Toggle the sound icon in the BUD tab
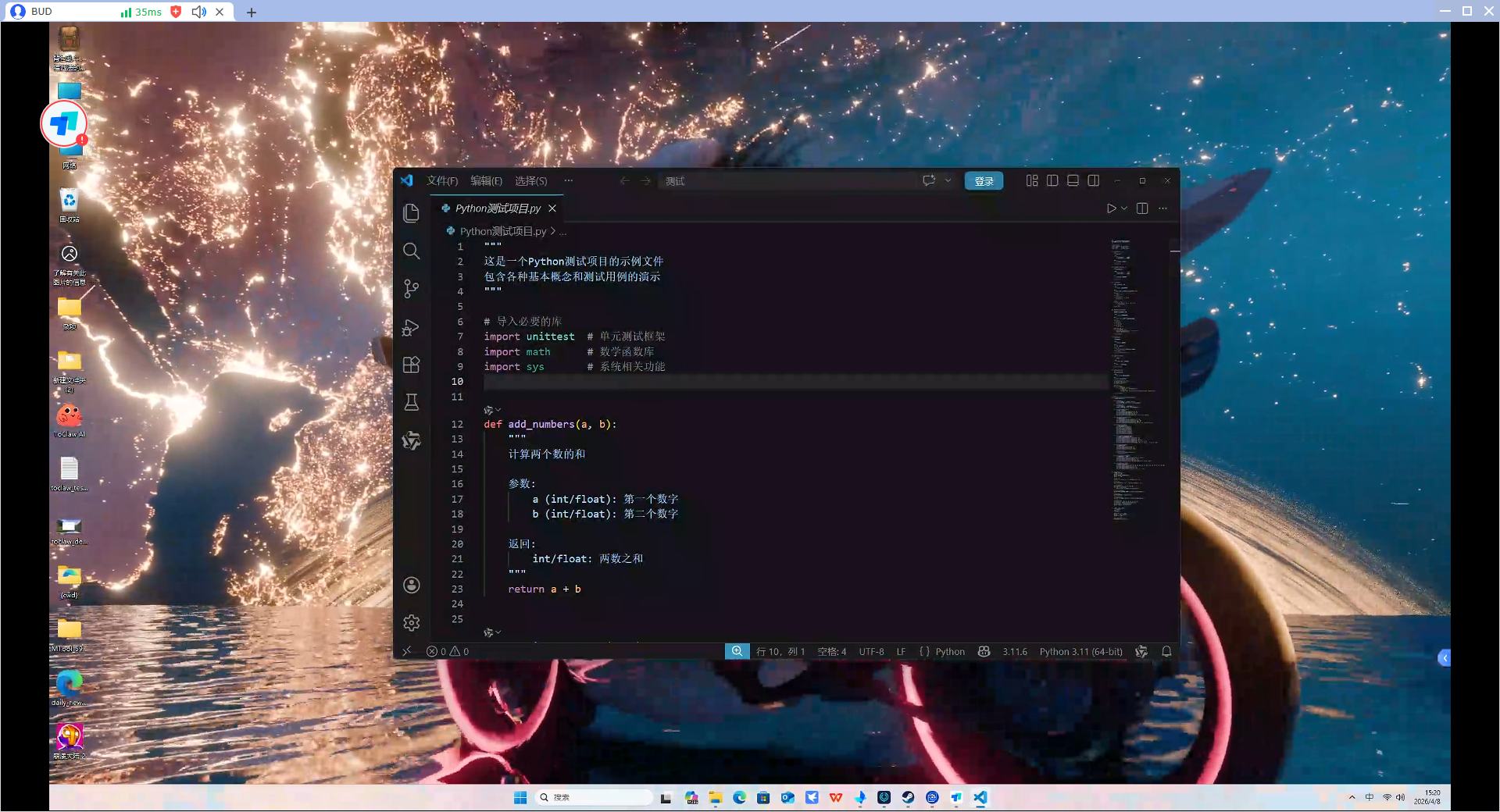1500x812 pixels. (198, 12)
